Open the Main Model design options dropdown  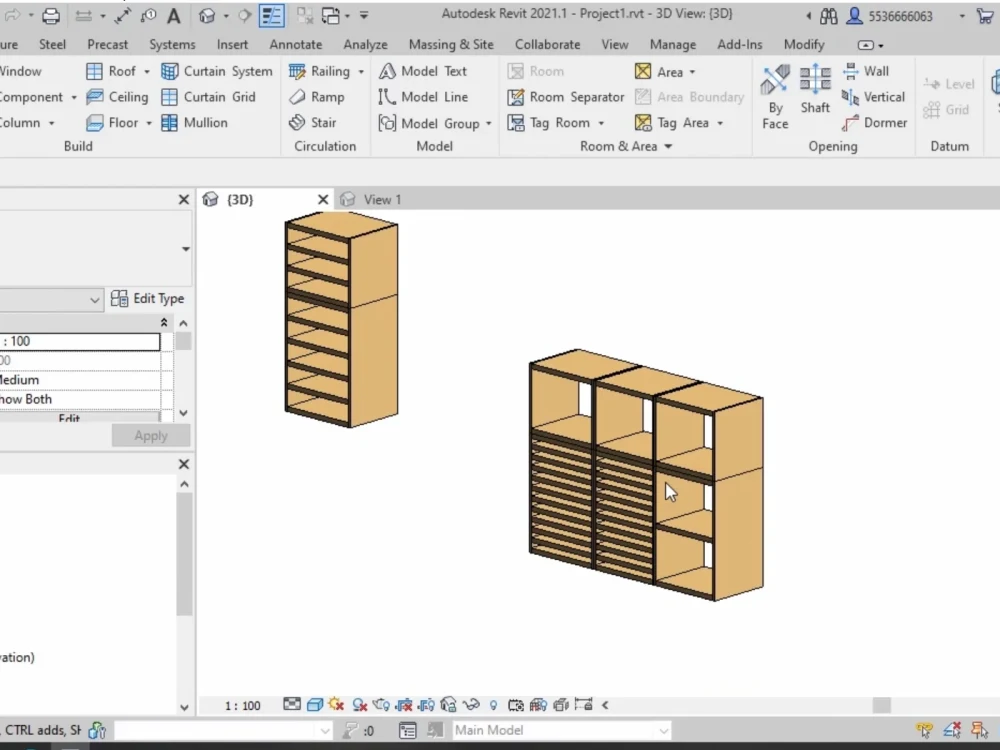click(562, 730)
